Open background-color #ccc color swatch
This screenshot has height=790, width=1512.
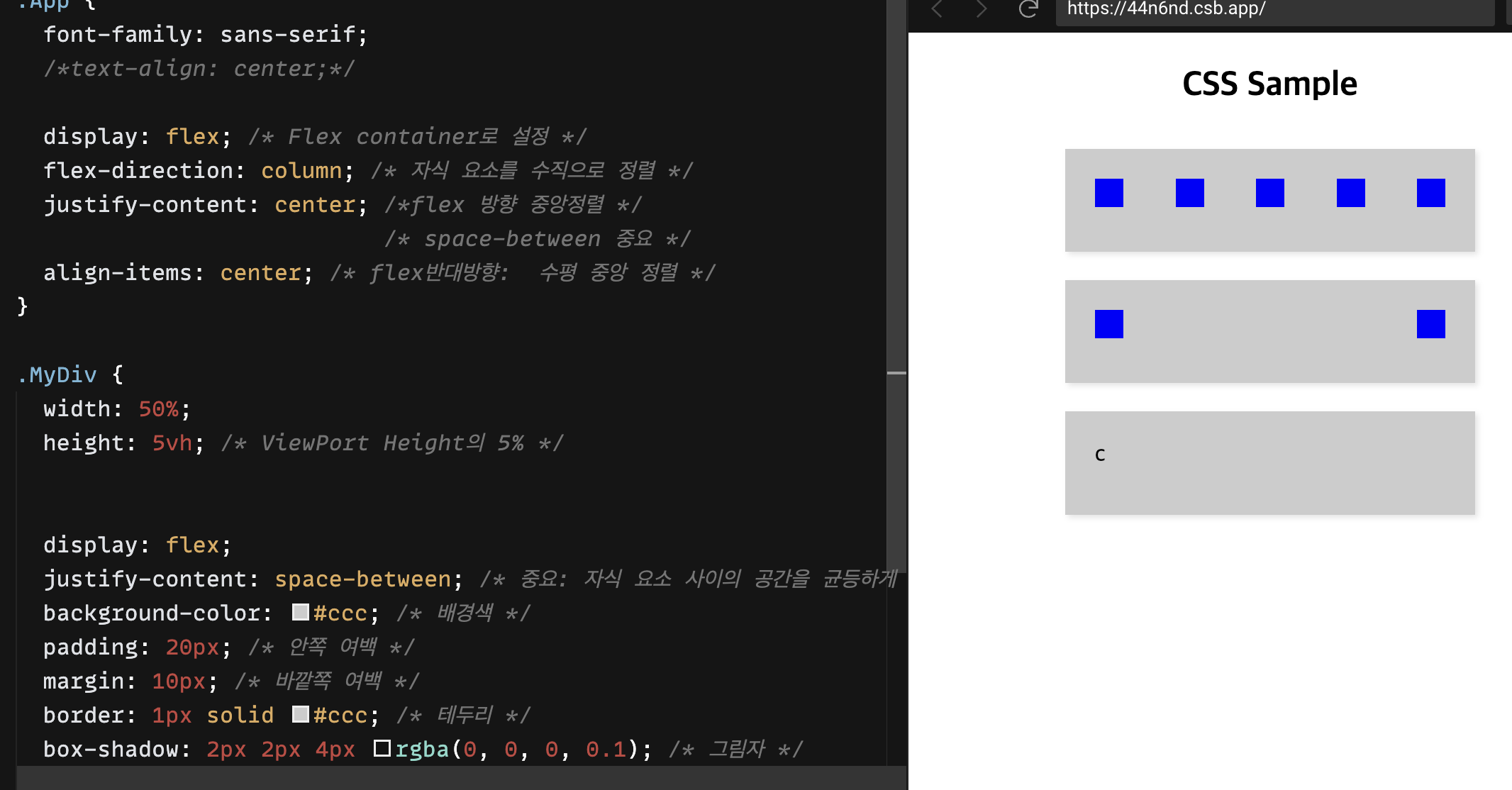click(301, 612)
